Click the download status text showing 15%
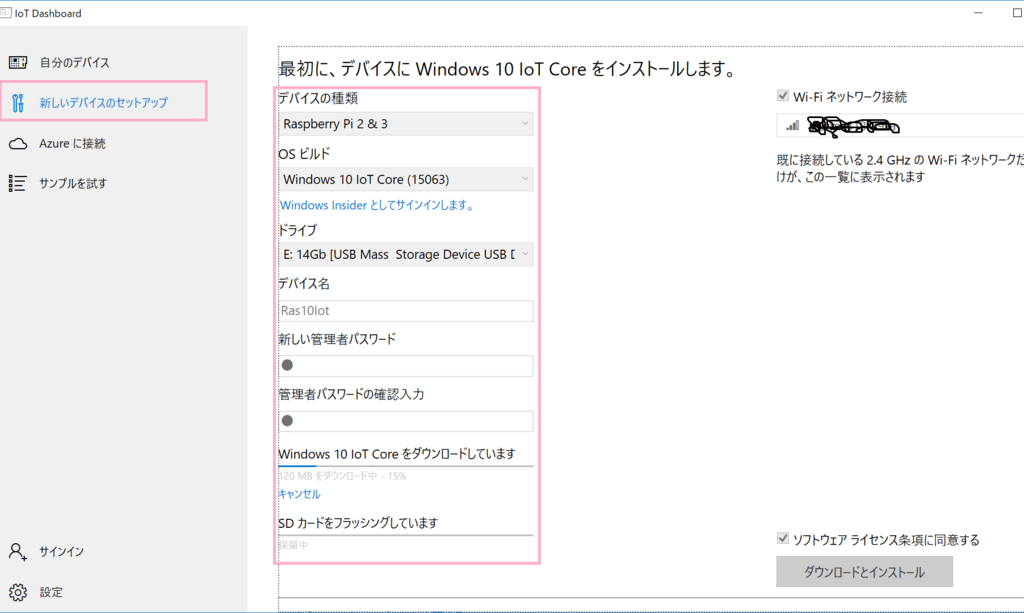 (x=343, y=476)
